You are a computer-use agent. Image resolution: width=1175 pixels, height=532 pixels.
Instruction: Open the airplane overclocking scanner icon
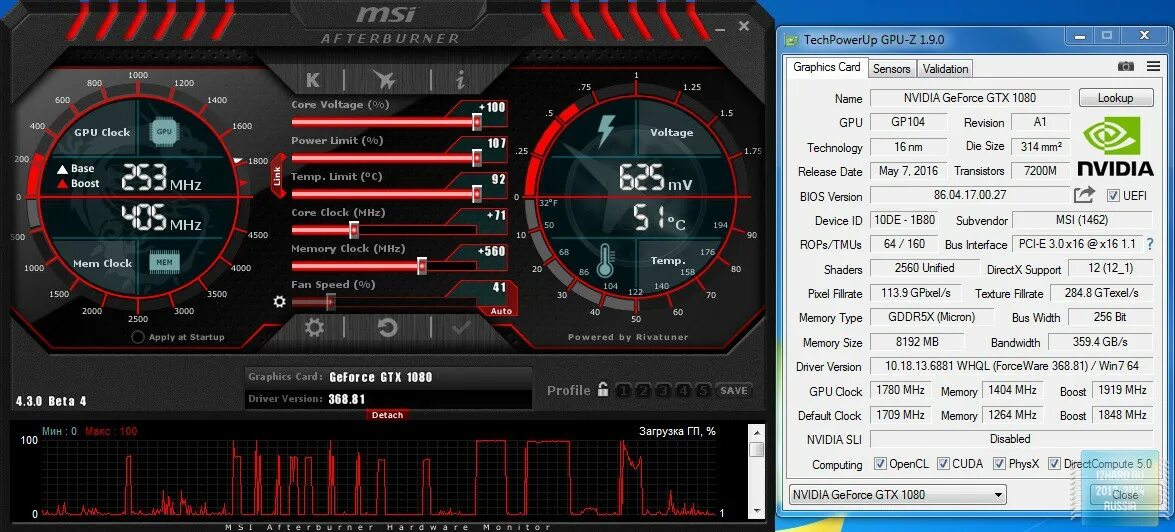click(384, 79)
